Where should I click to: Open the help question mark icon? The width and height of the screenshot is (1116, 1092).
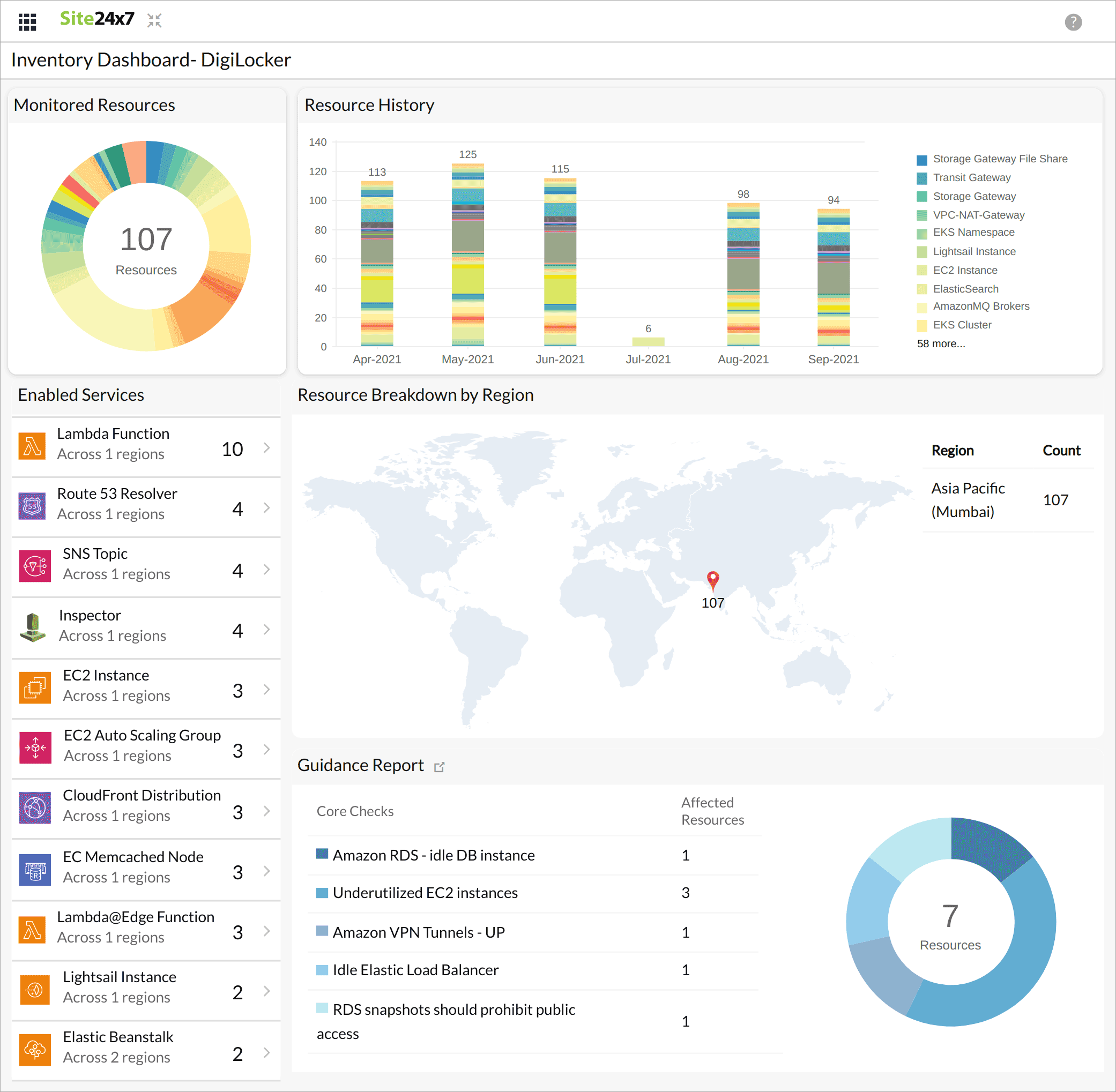(1073, 23)
